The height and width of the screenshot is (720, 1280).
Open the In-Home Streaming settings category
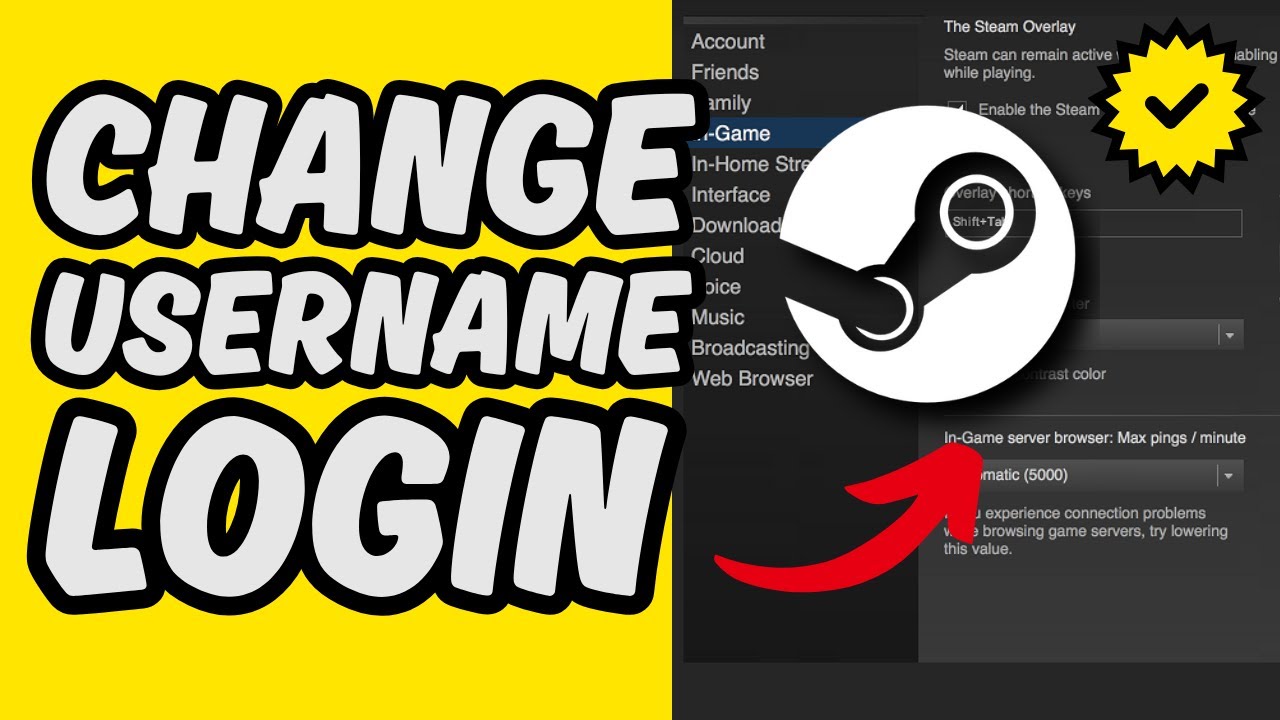[750, 164]
